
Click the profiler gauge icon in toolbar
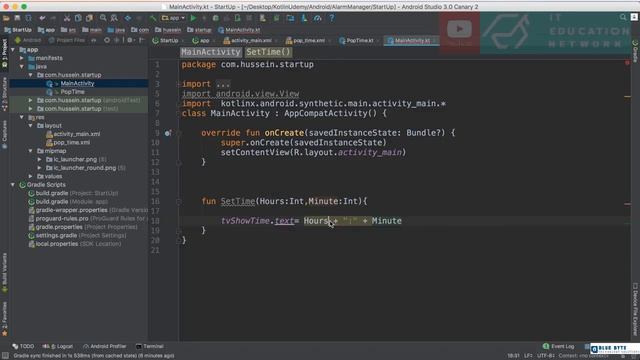pos(318,18)
